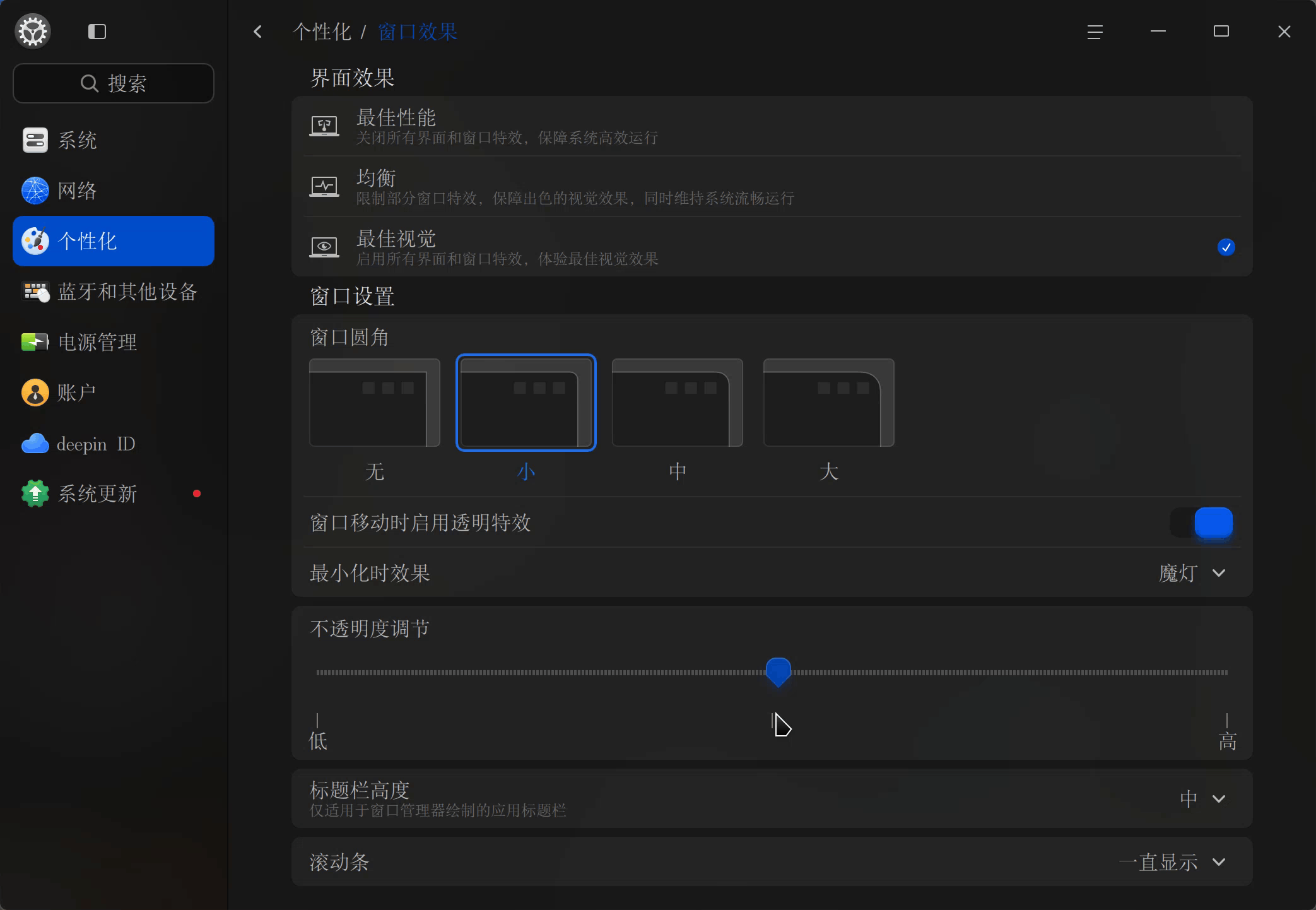The width and height of the screenshot is (1316, 910).
Task: Open the hamburger main menu
Action: click(1095, 32)
